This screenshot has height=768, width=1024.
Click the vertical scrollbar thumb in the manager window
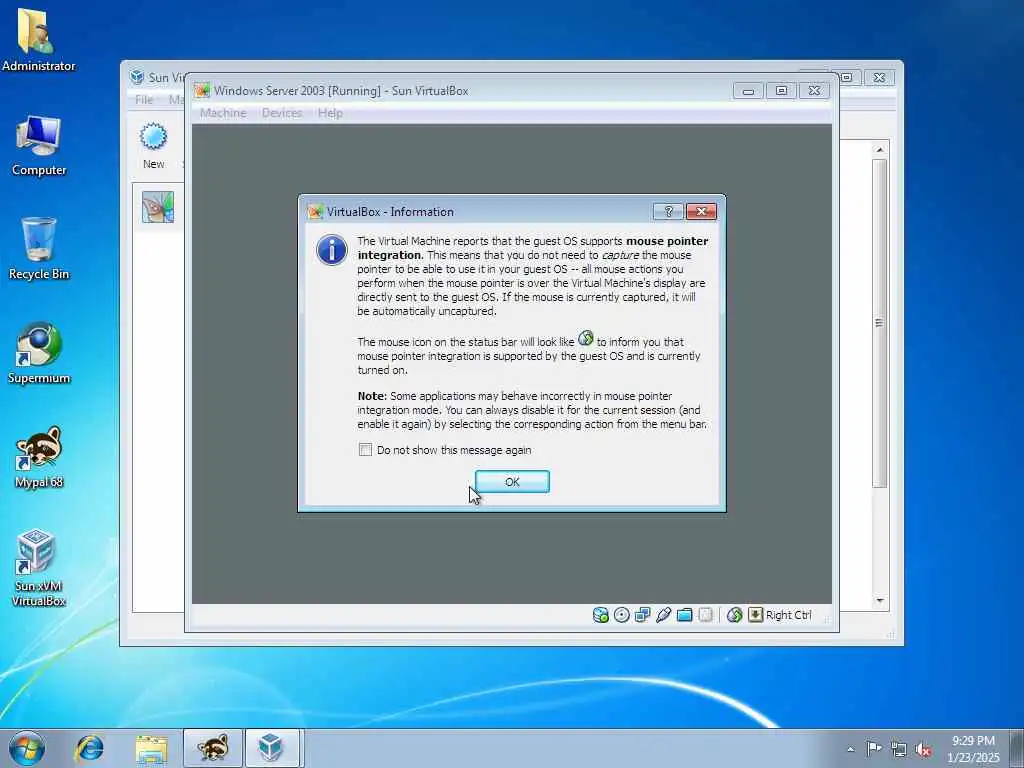[x=880, y=323]
